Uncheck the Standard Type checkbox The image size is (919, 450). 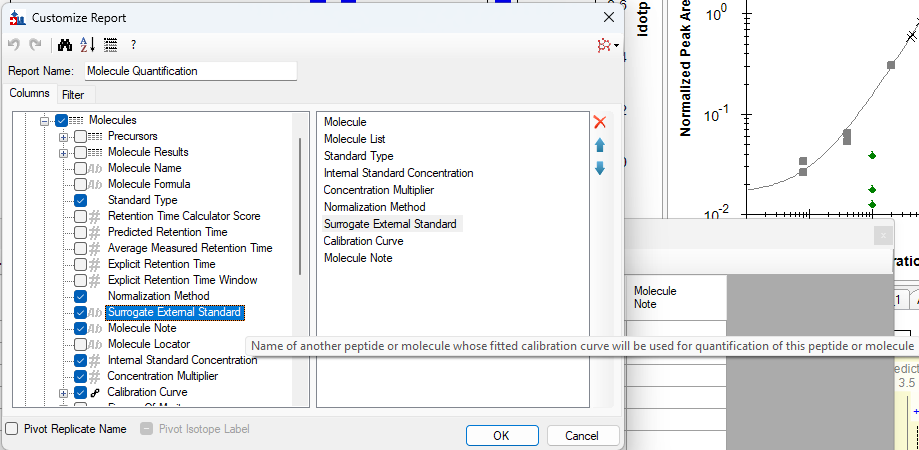[81, 200]
